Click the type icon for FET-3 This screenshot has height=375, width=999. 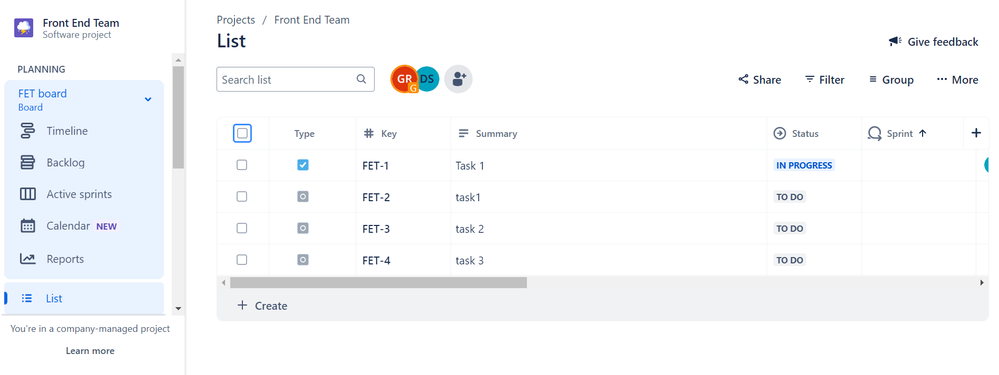(x=303, y=228)
